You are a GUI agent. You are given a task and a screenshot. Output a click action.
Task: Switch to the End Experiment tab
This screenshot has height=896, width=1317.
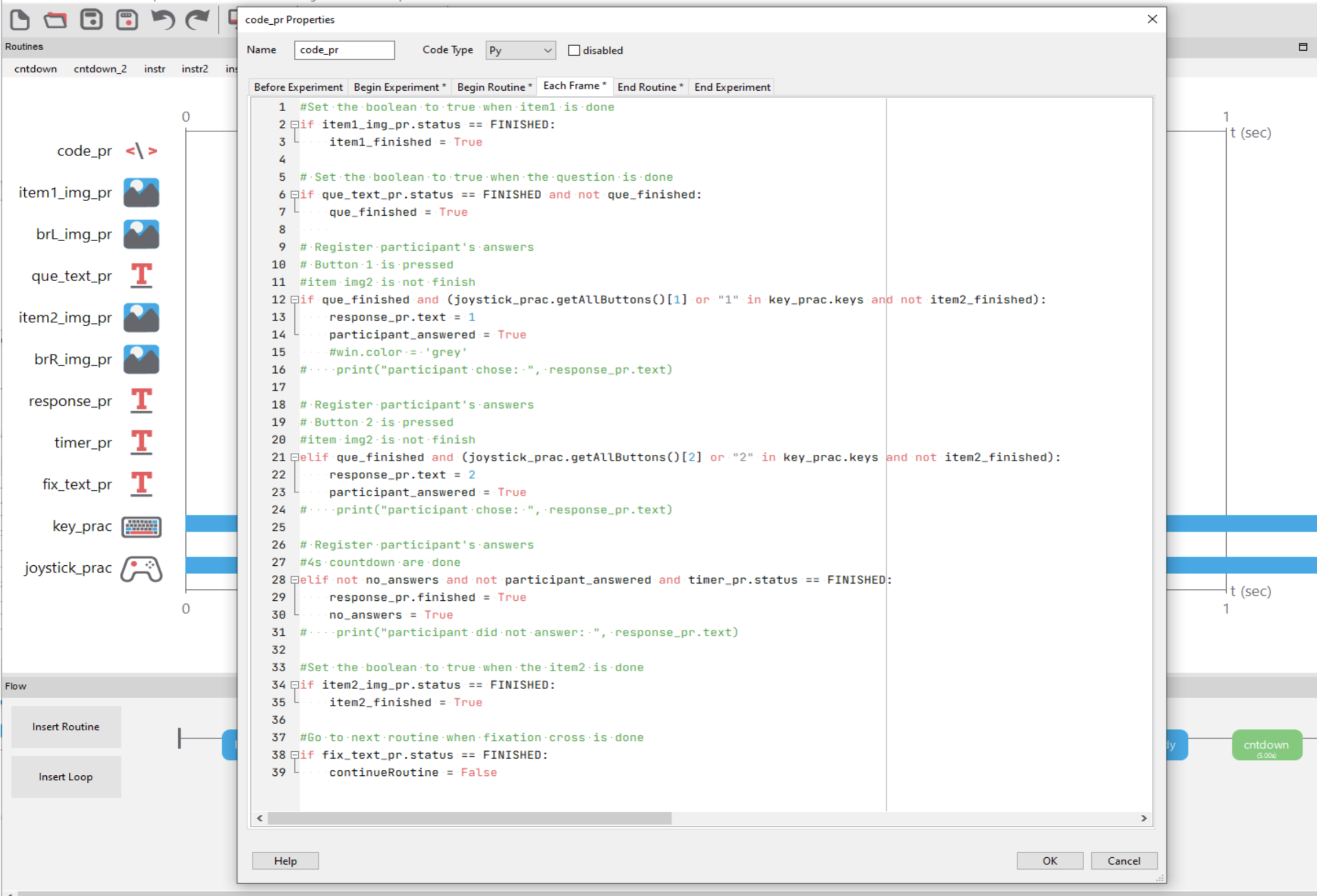tap(732, 87)
